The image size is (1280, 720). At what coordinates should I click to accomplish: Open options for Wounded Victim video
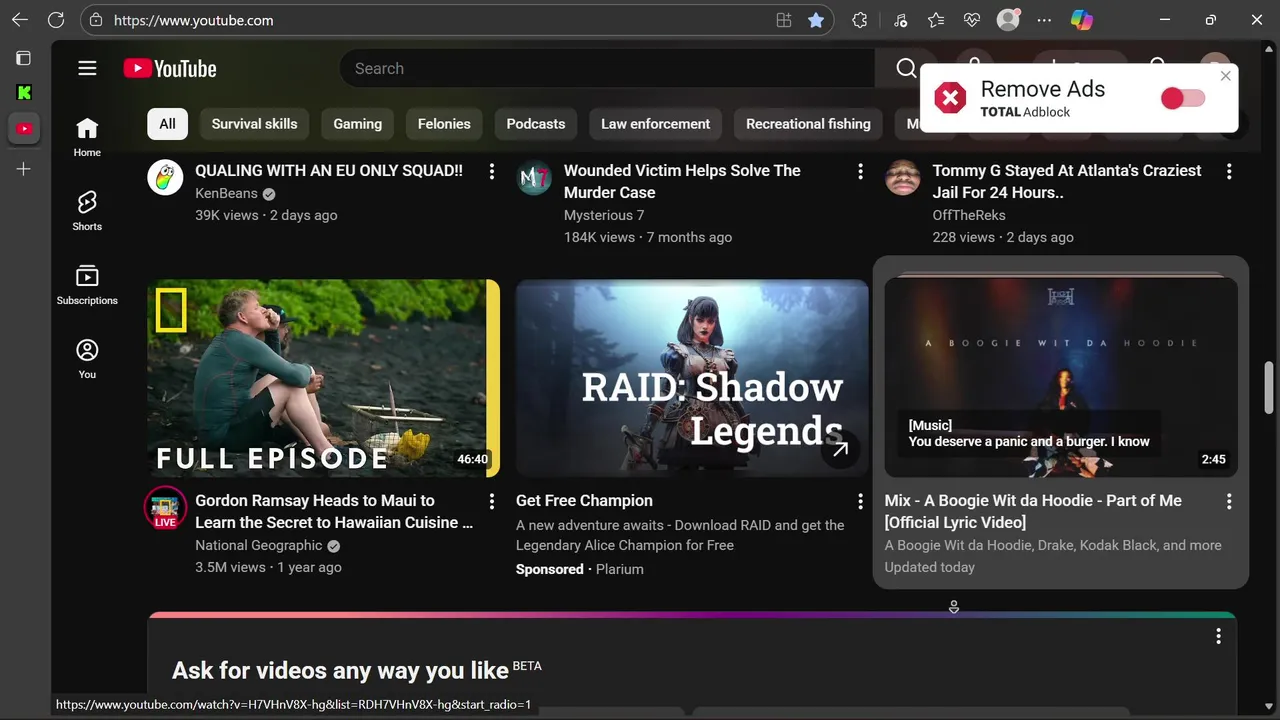(x=860, y=172)
